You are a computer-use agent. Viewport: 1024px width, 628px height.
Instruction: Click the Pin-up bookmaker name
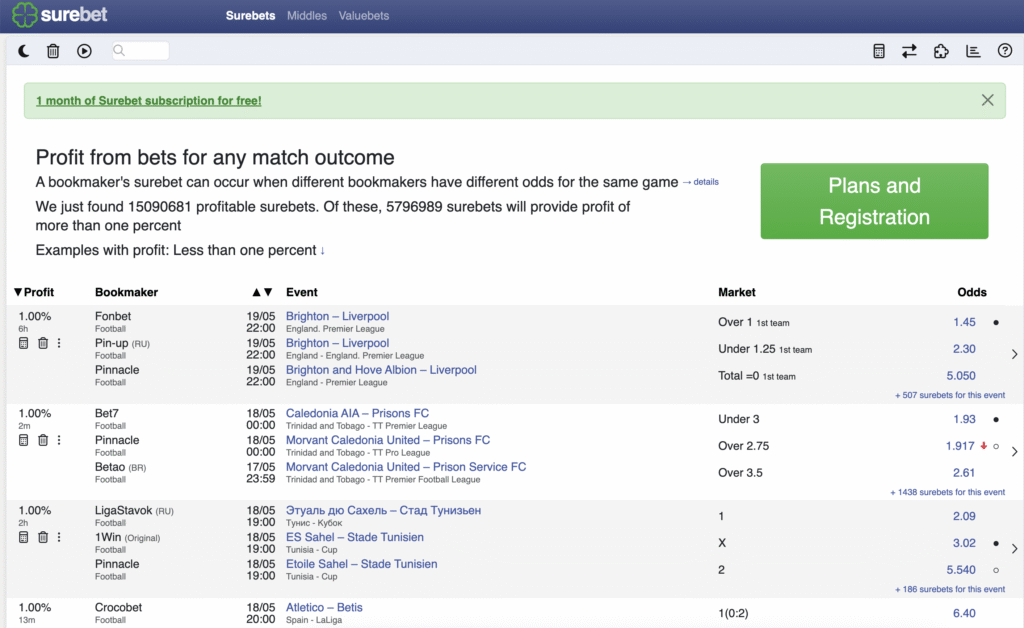point(111,343)
